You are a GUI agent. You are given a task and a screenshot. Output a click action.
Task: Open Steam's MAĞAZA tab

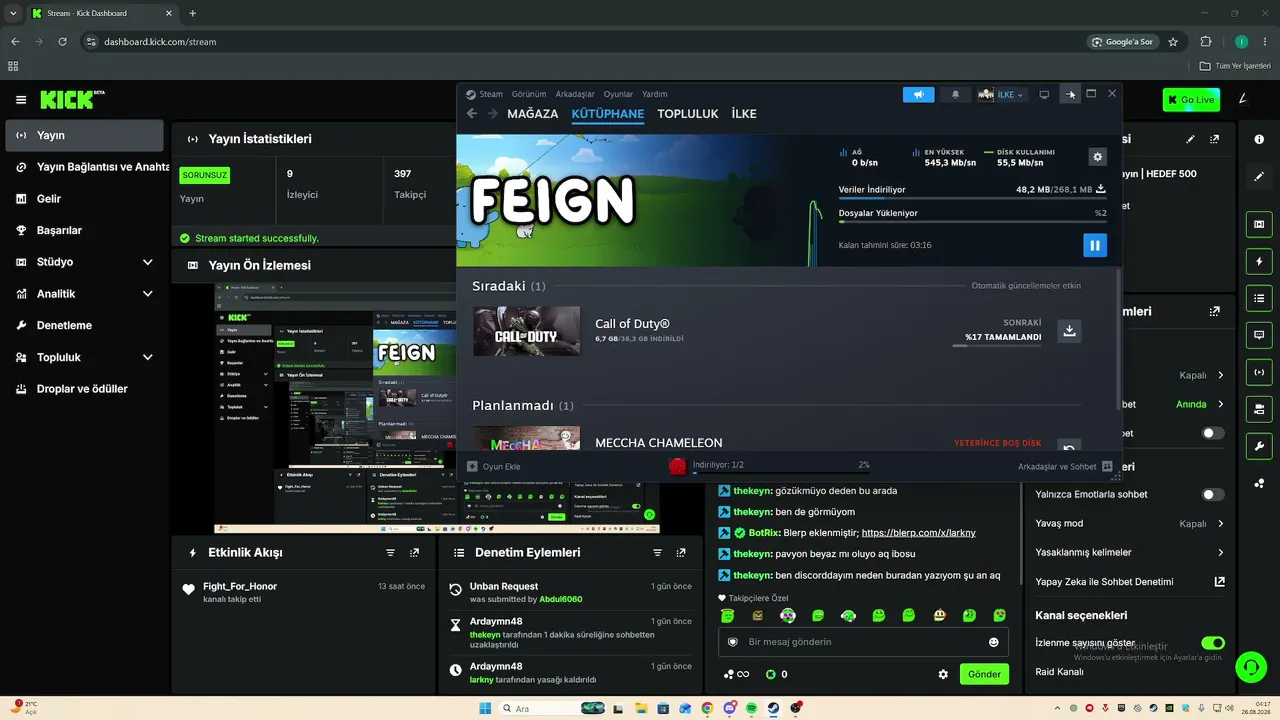tap(533, 114)
